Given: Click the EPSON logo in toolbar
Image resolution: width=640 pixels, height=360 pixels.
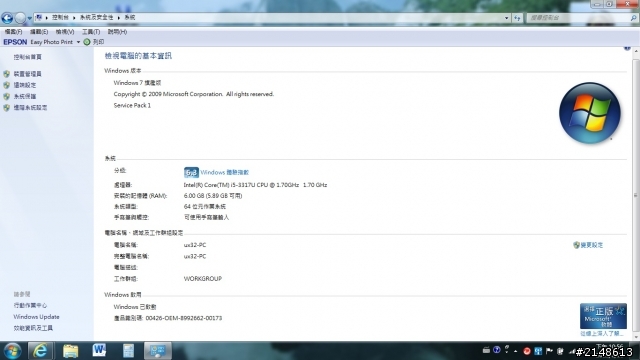Looking at the screenshot, I should (x=15, y=42).
